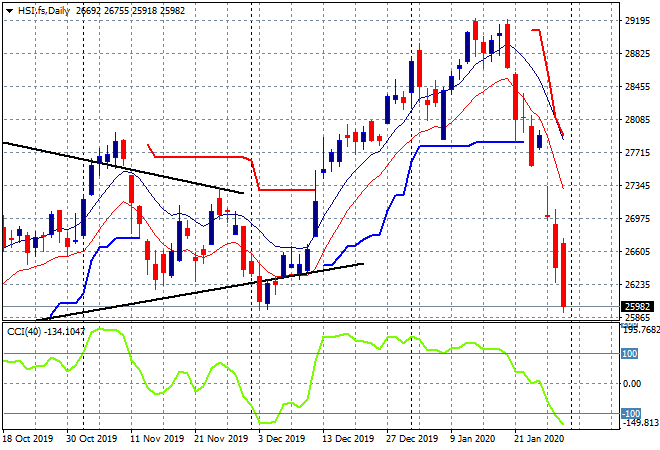
Task: Click the date label 9 Jan 2020
Action: point(472,439)
